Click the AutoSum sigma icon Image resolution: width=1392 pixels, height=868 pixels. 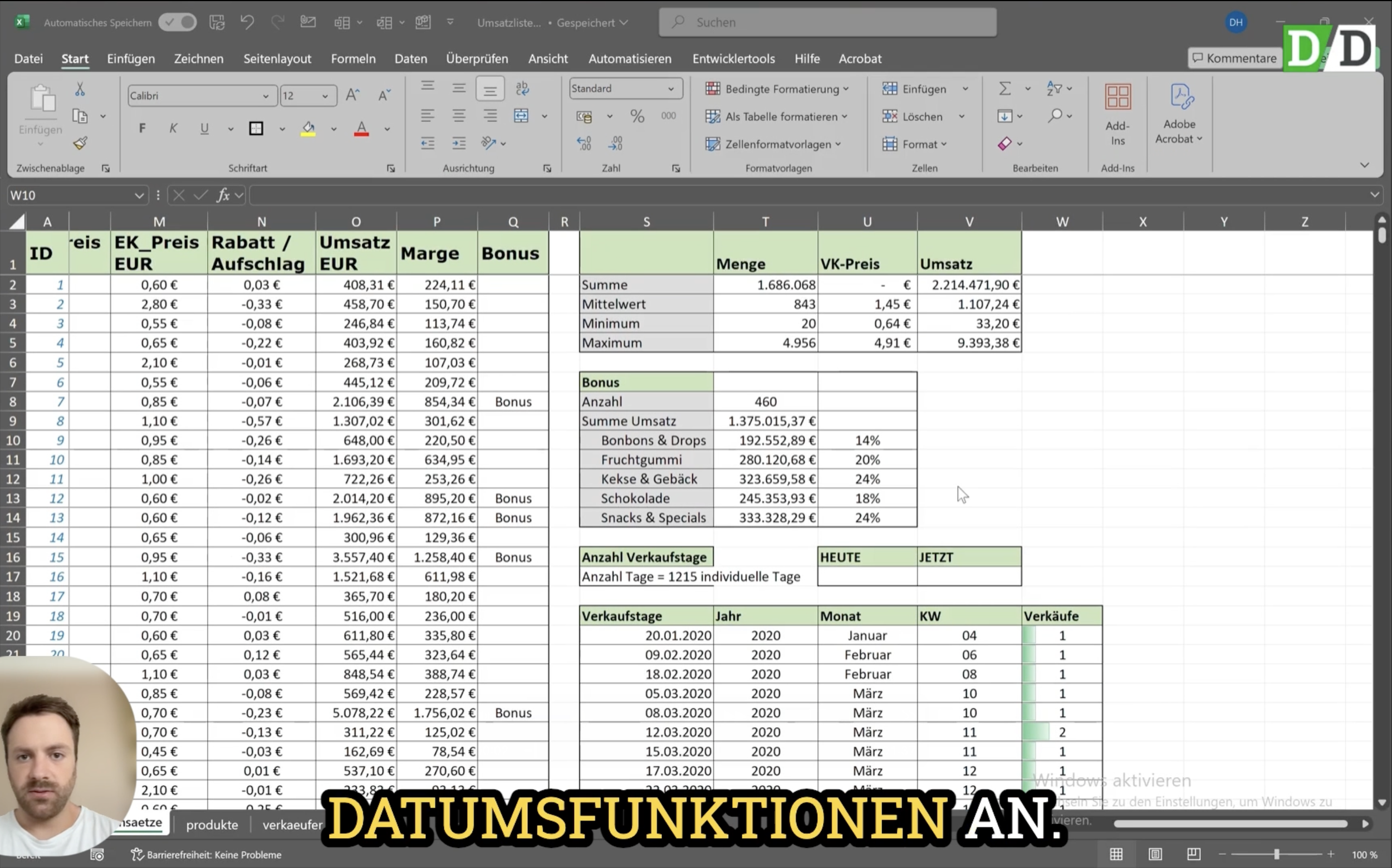1004,89
